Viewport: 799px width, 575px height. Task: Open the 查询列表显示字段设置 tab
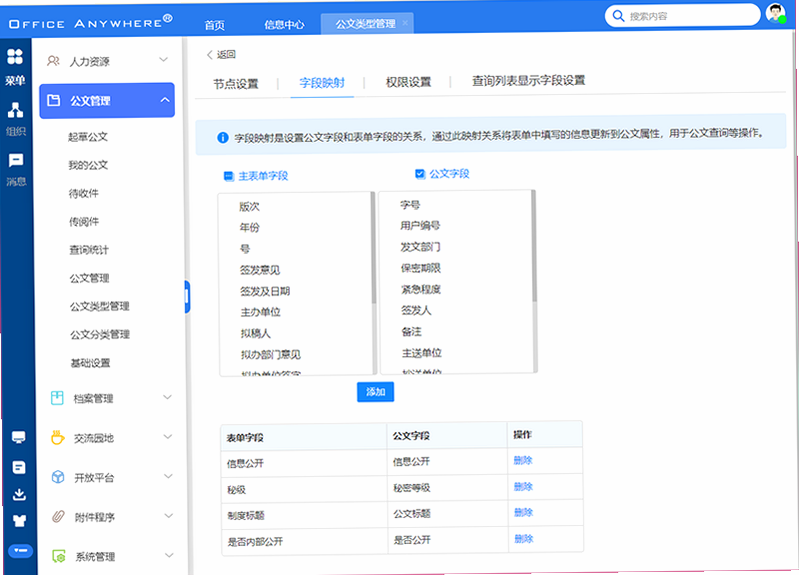click(528, 81)
